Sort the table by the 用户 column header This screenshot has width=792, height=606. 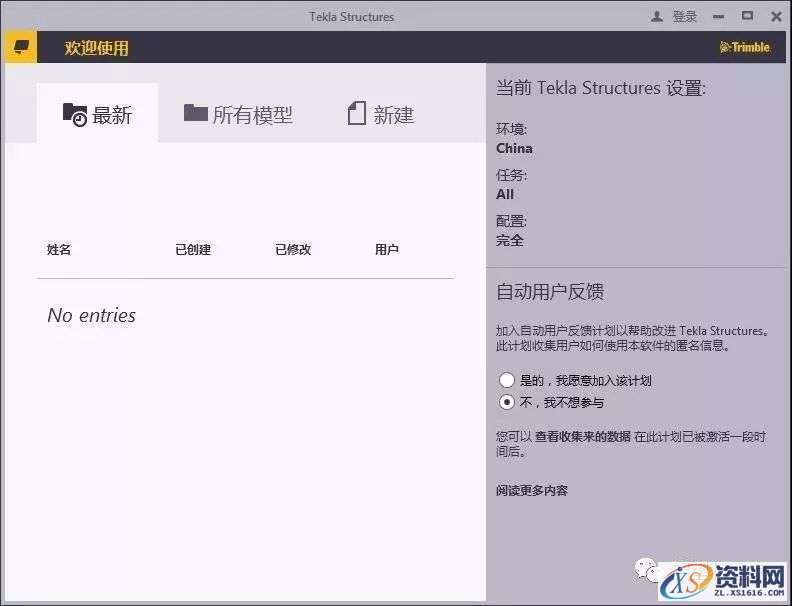(x=387, y=249)
